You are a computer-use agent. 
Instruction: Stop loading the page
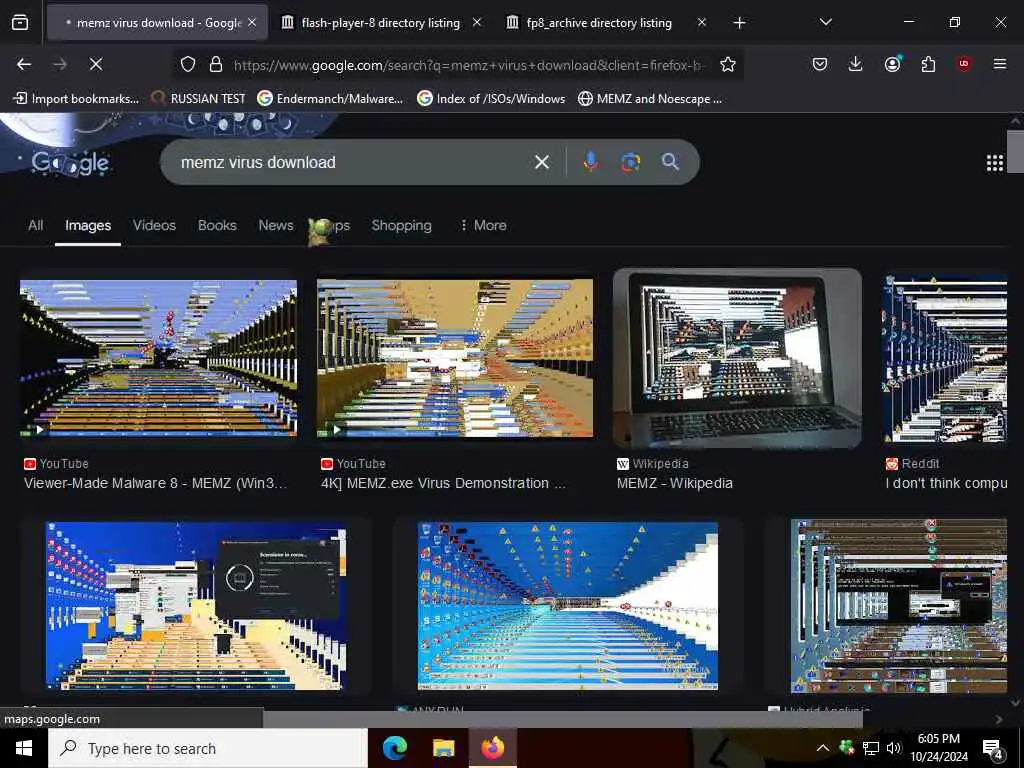point(96,64)
